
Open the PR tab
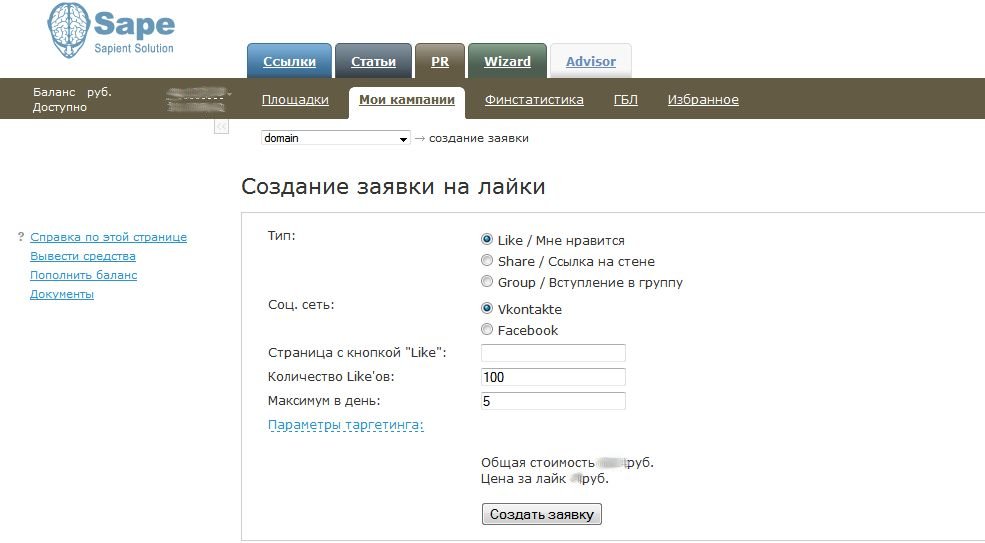(440, 61)
